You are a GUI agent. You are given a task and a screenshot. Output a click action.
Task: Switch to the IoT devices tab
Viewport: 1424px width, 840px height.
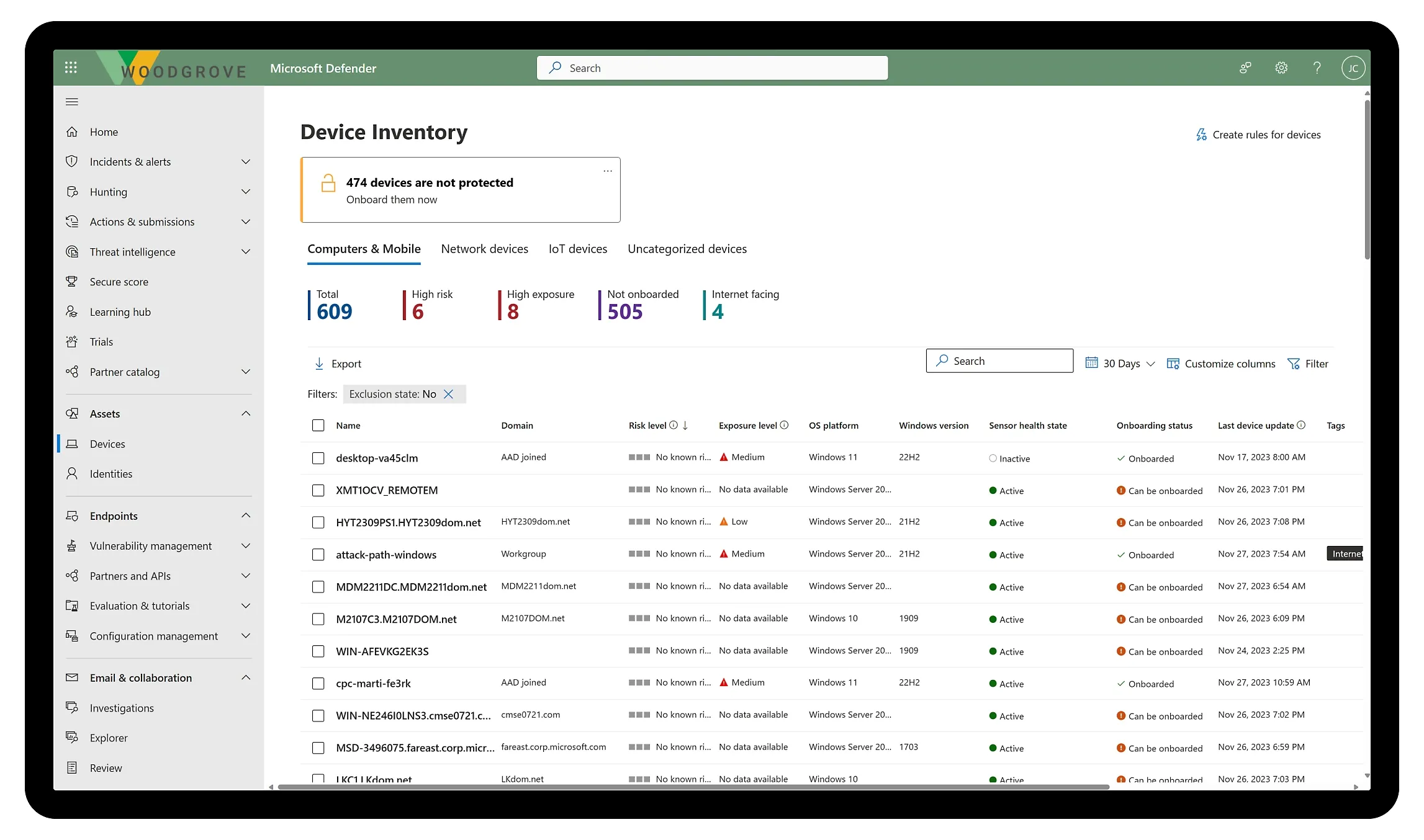577,249
